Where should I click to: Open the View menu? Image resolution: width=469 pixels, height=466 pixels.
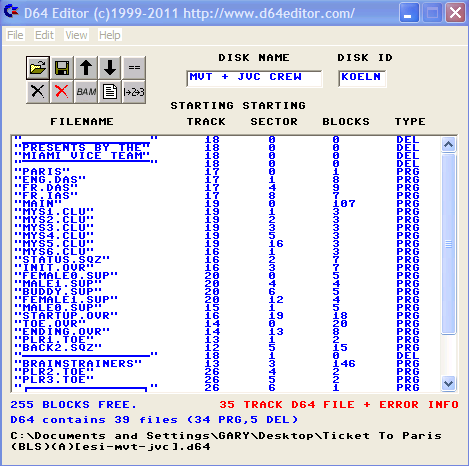(76, 35)
